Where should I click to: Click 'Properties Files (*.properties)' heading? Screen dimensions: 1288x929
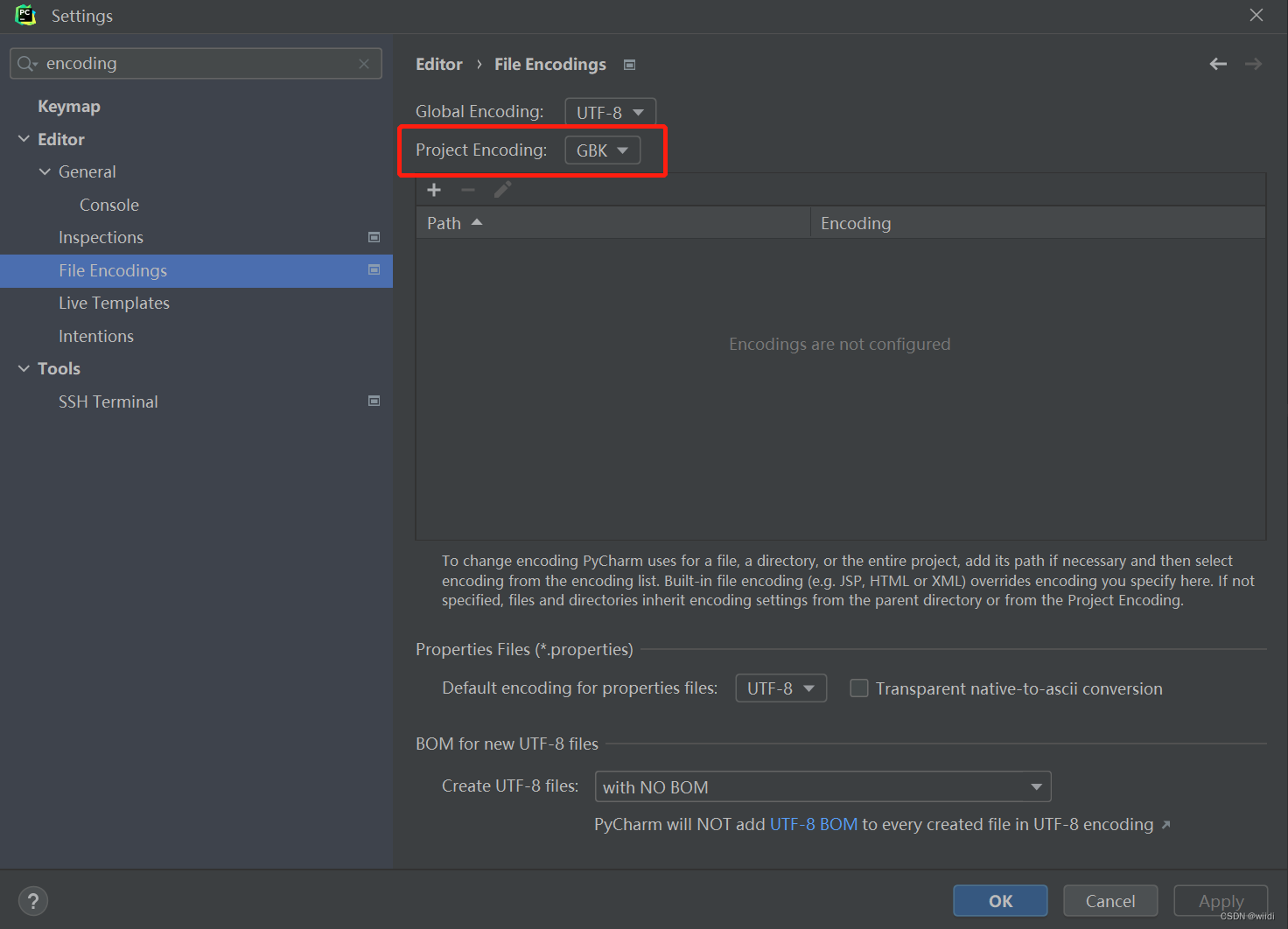524,649
